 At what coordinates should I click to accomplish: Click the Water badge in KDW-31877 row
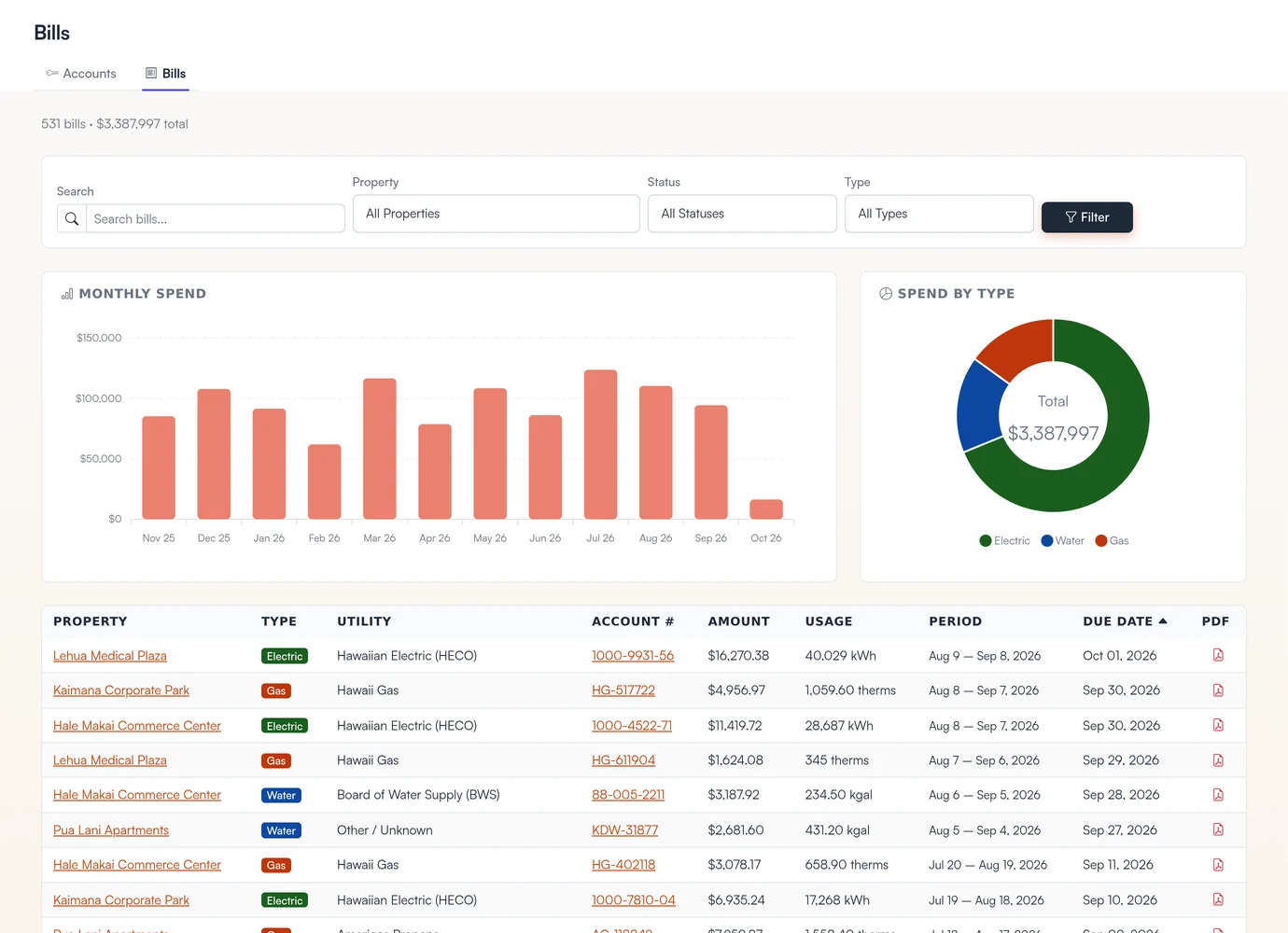coord(281,830)
